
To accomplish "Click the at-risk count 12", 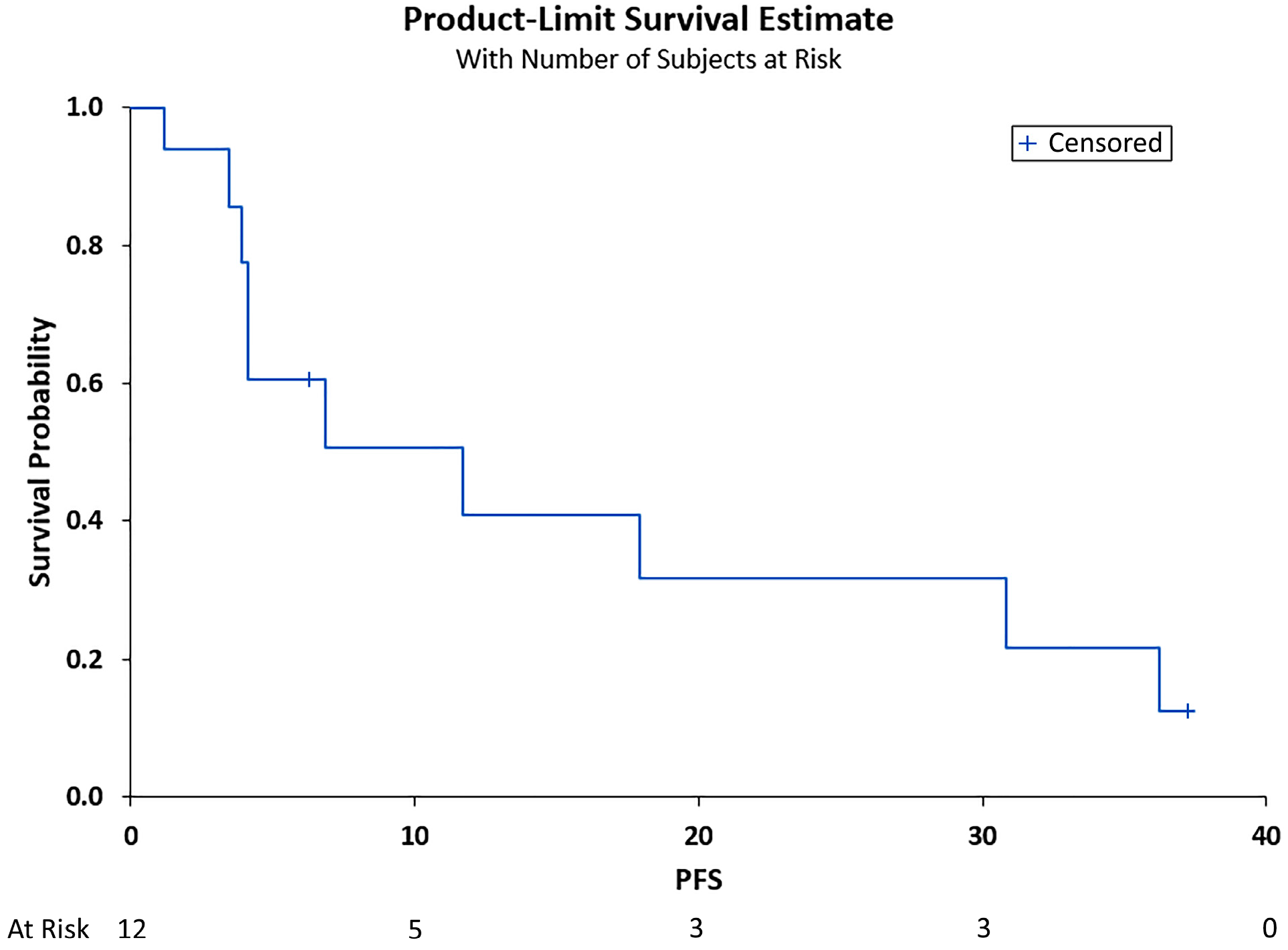I will coord(132,929).
